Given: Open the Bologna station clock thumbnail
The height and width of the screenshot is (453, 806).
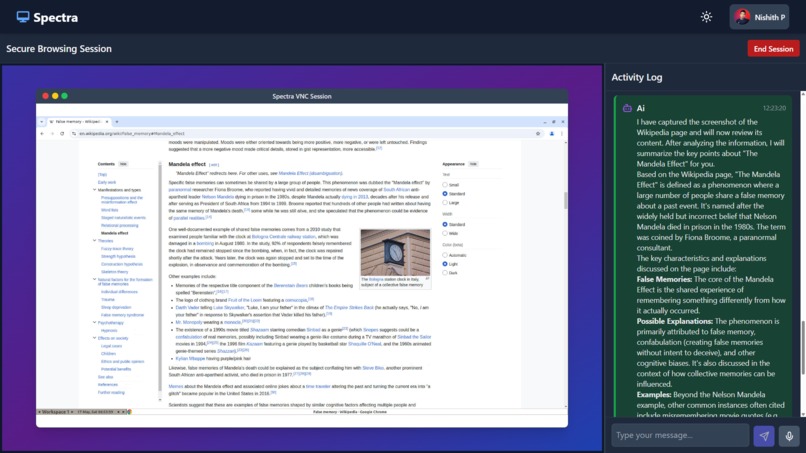Looking at the screenshot, I should pos(395,252).
